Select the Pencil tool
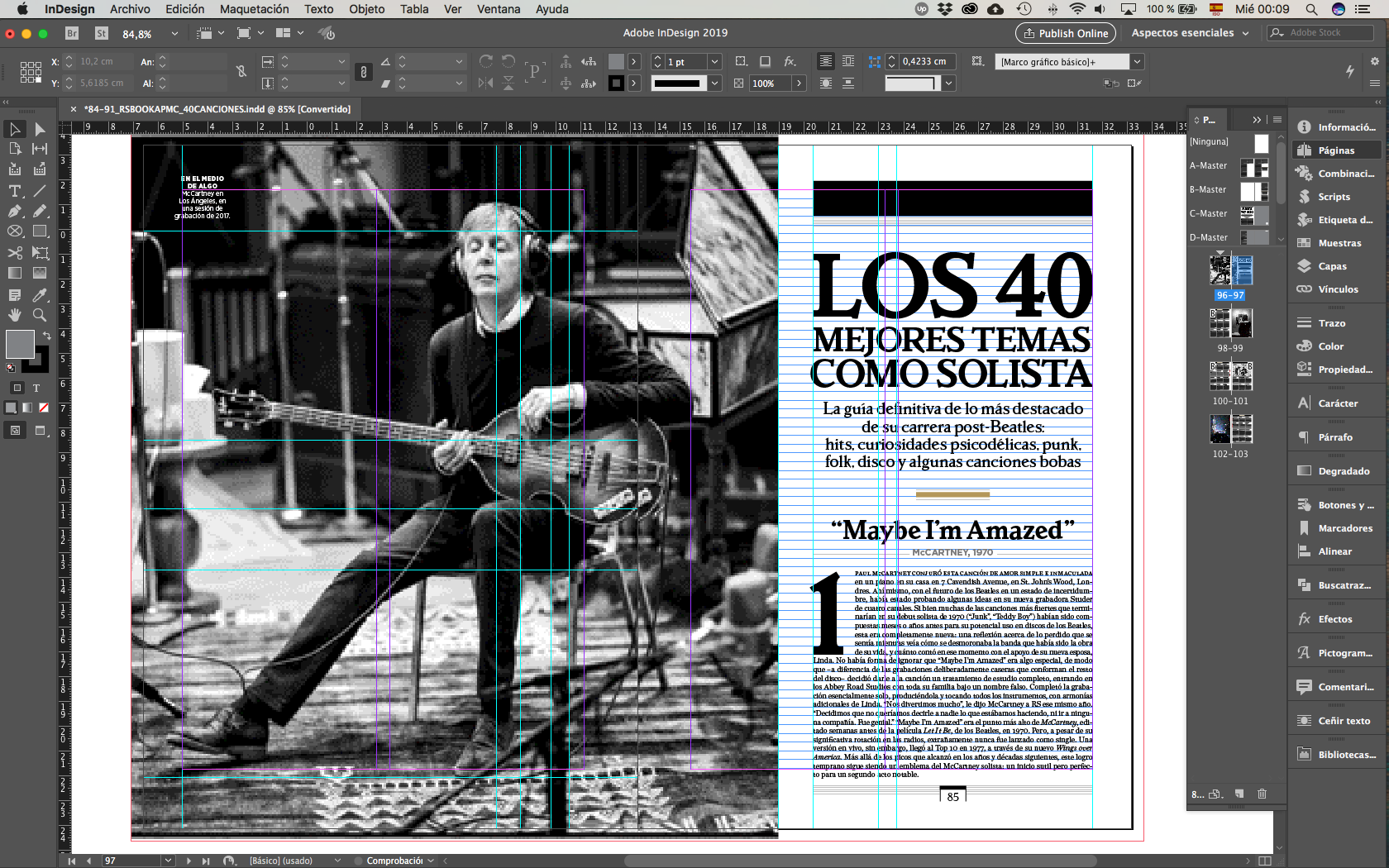Viewport: 1389px width, 868px height. pyautogui.click(x=40, y=211)
